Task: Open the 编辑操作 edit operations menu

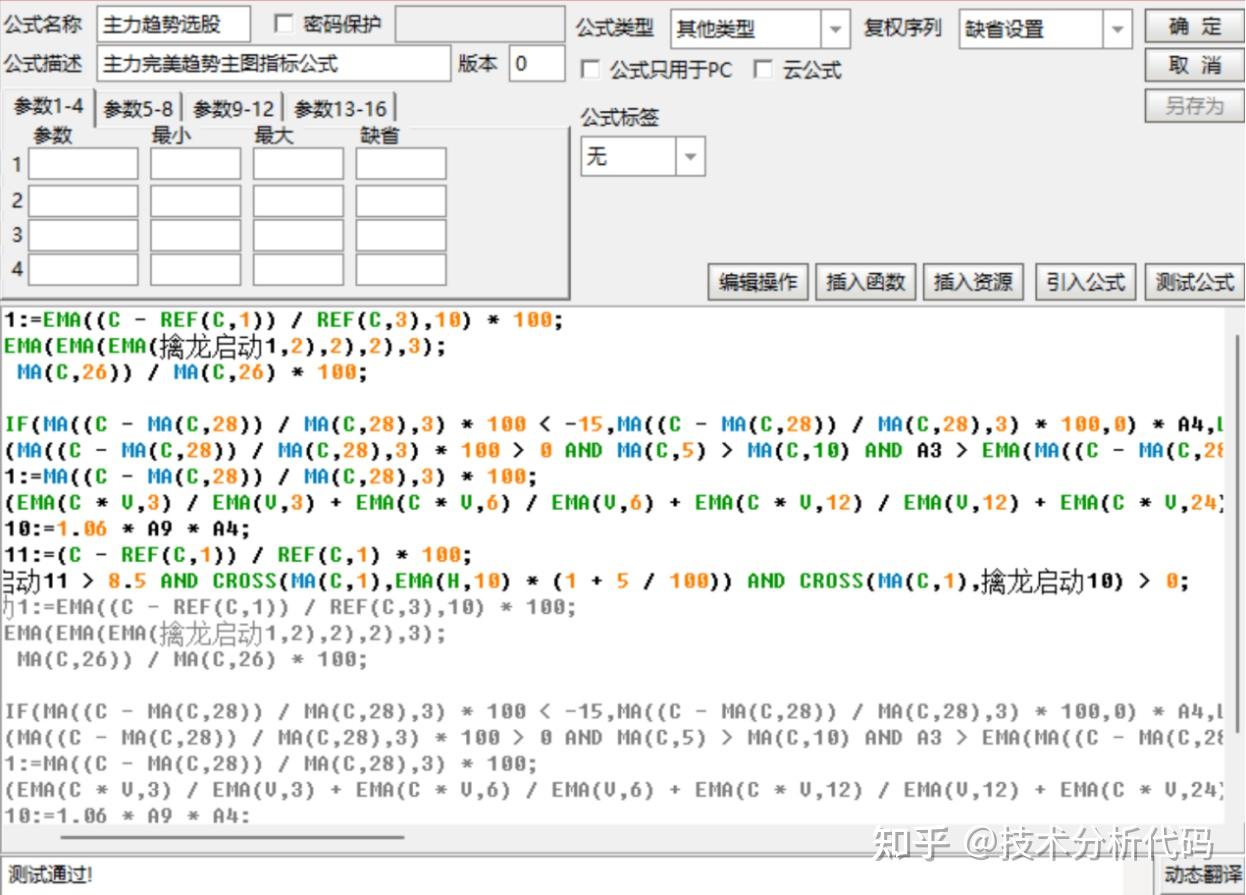Action: click(x=758, y=282)
